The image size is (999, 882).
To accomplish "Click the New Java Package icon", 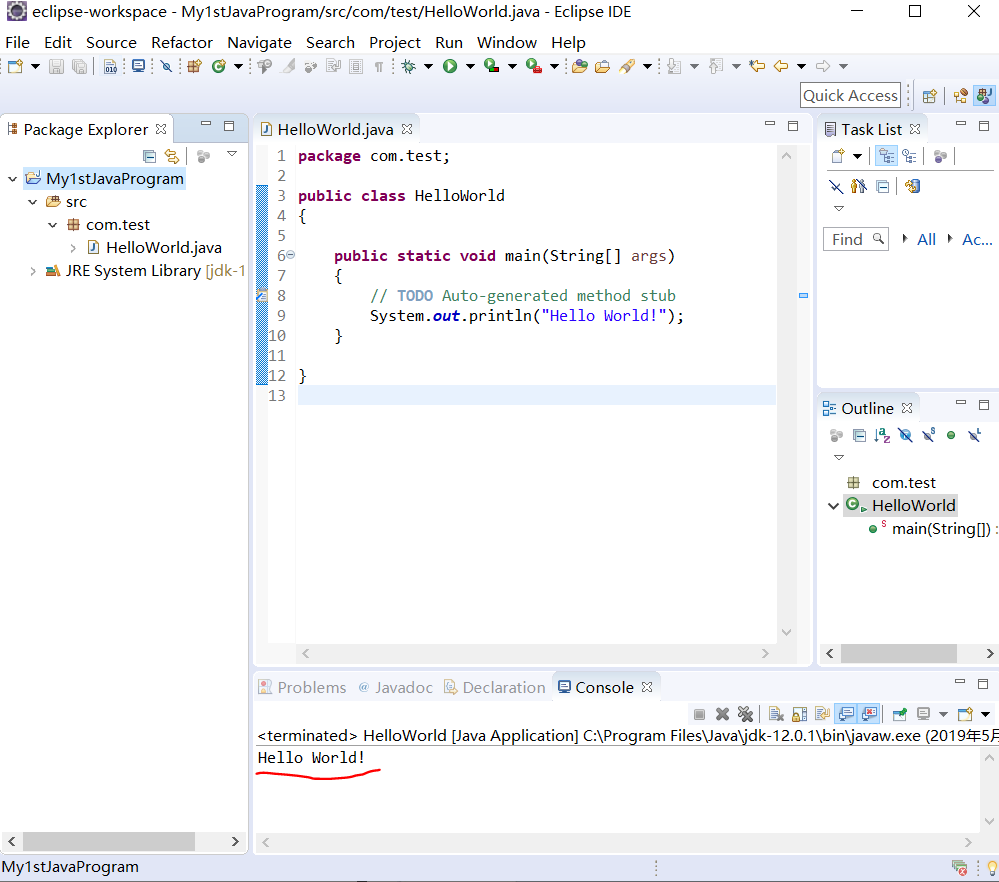I will (194, 66).
